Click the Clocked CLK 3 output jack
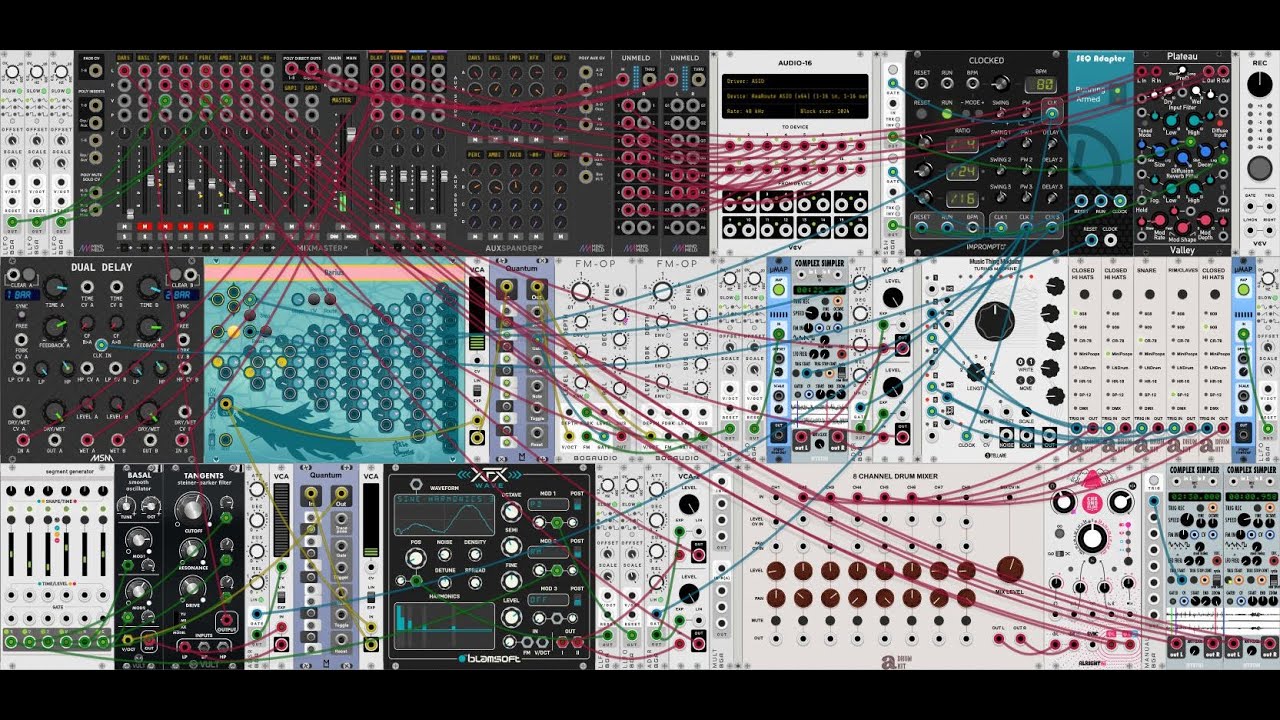This screenshot has height=720, width=1280. click(x=1052, y=228)
